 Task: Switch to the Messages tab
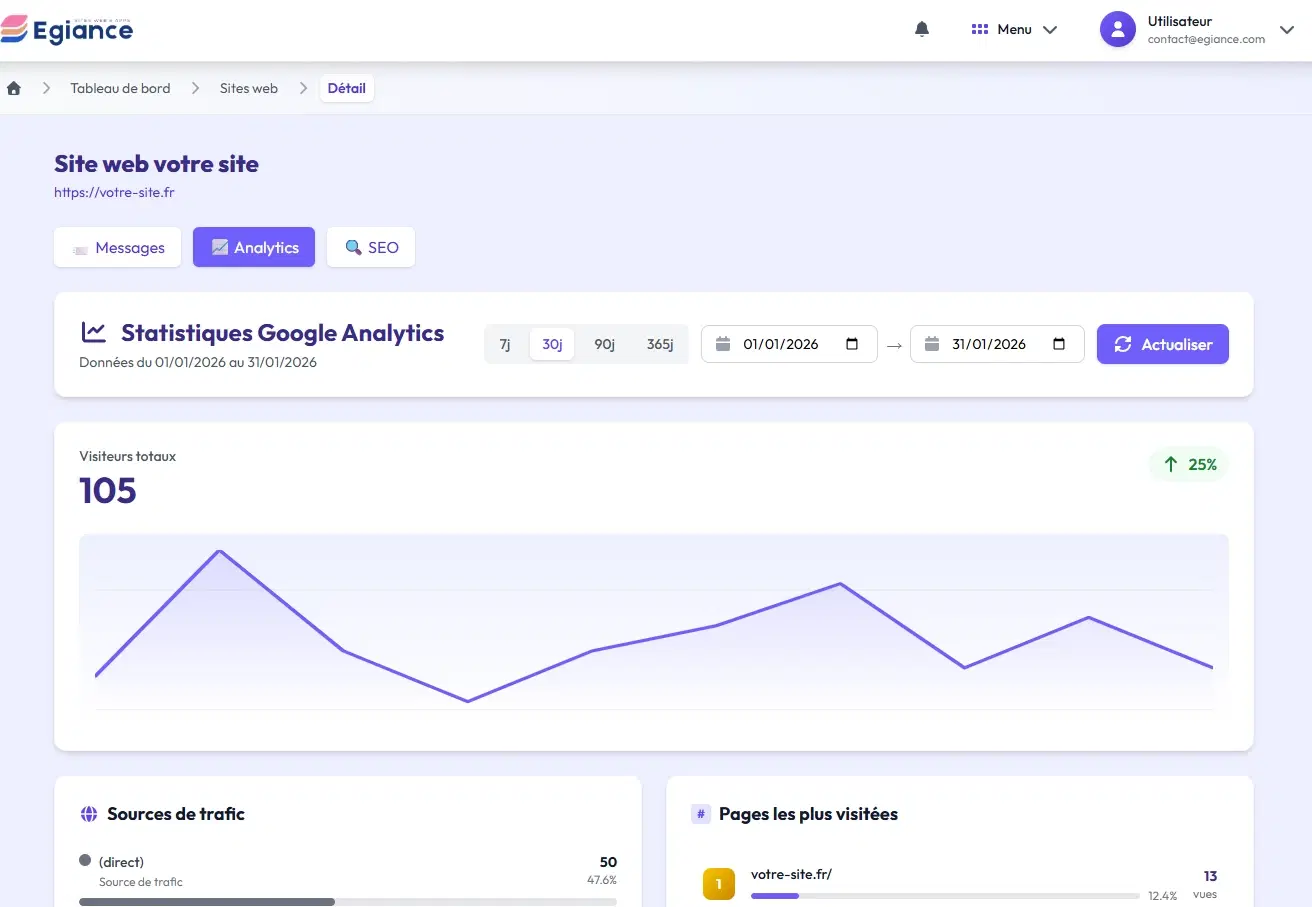[x=117, y=247]
